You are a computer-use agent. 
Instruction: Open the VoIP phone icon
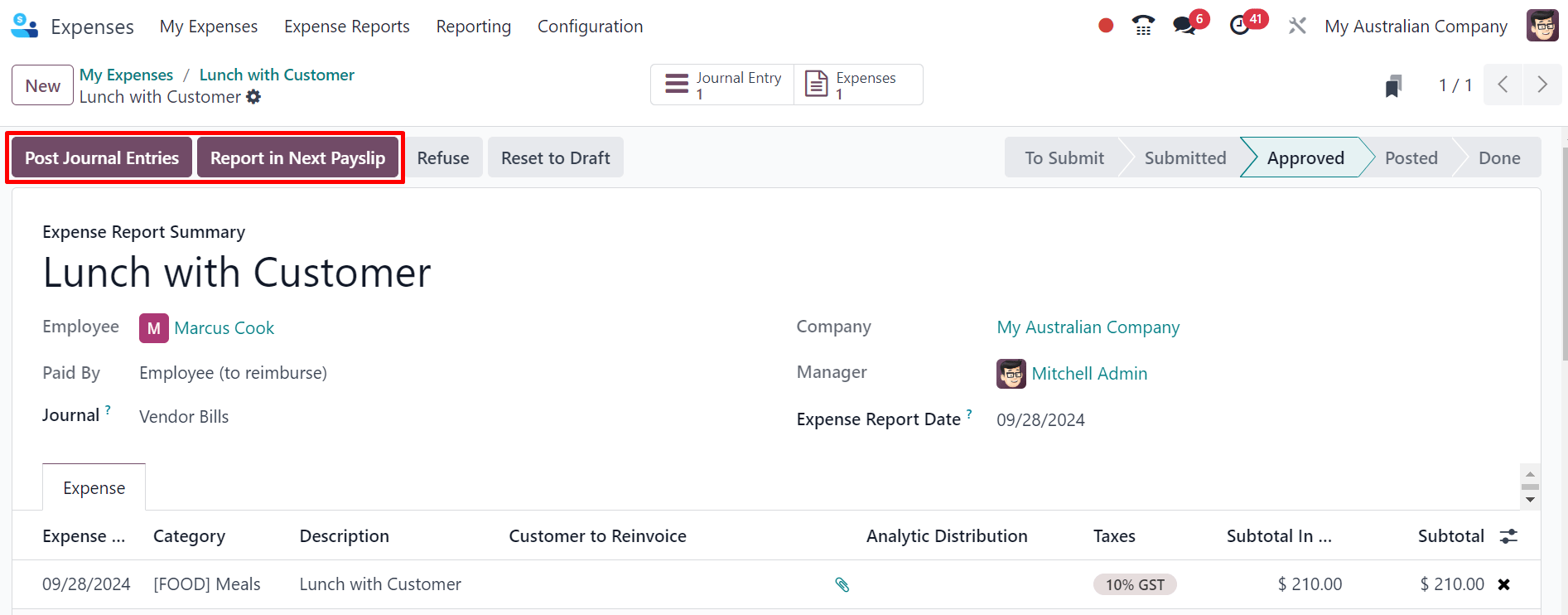[x=1143, y=26]
